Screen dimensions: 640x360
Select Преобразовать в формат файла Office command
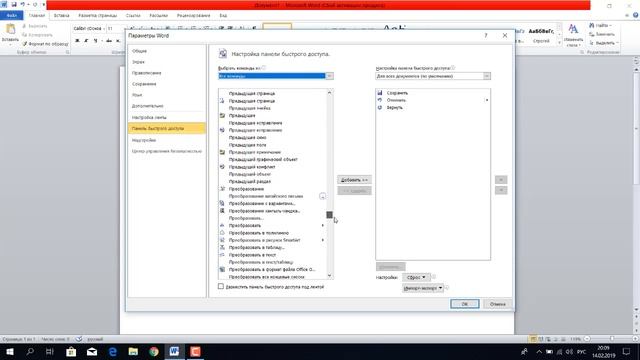click(x=273, y=270)
